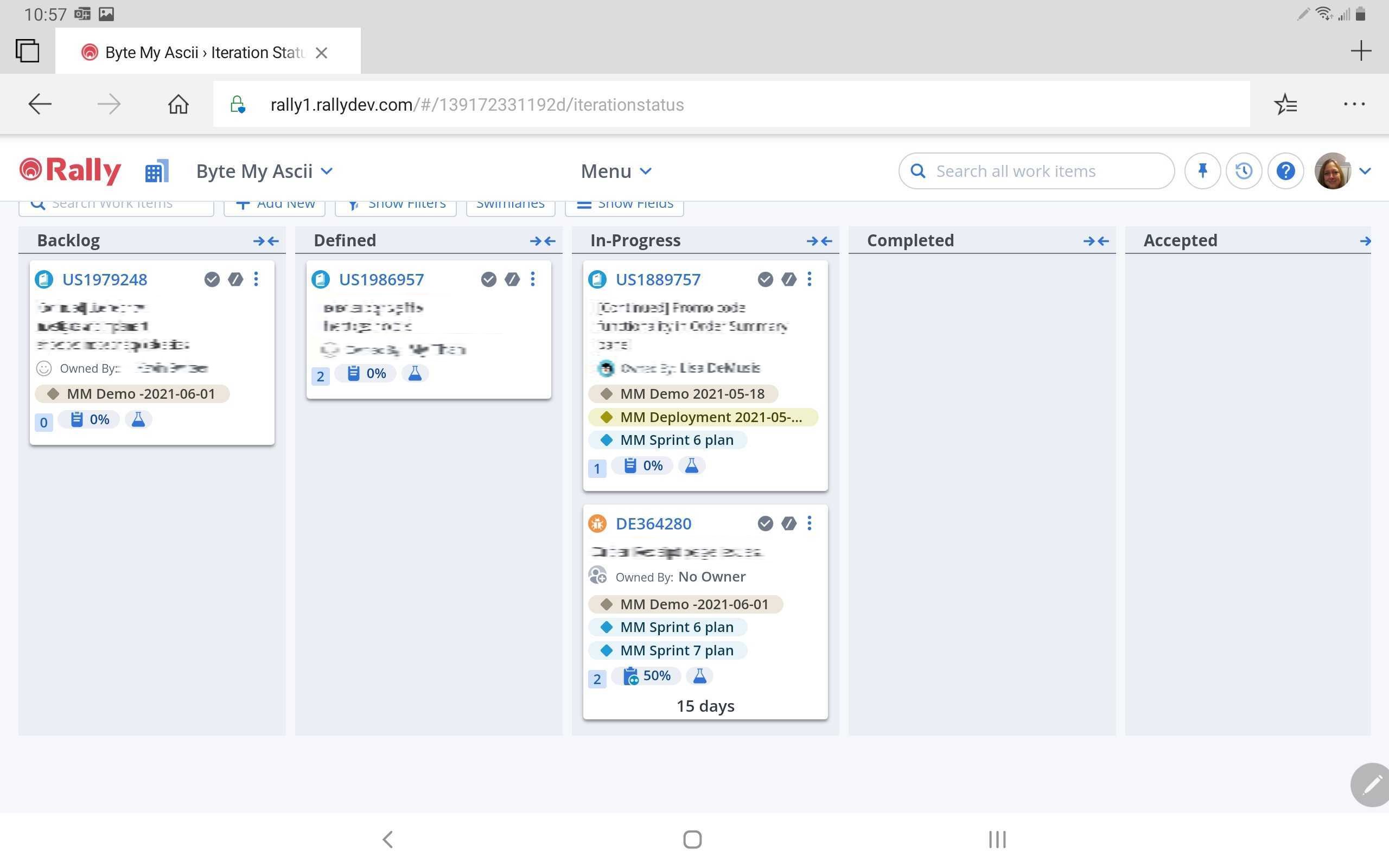Click MM Sprint 7 plan milestone tag
This screenshot has height=868, width=1389.
pyautogui.click(x=667, y=650)
